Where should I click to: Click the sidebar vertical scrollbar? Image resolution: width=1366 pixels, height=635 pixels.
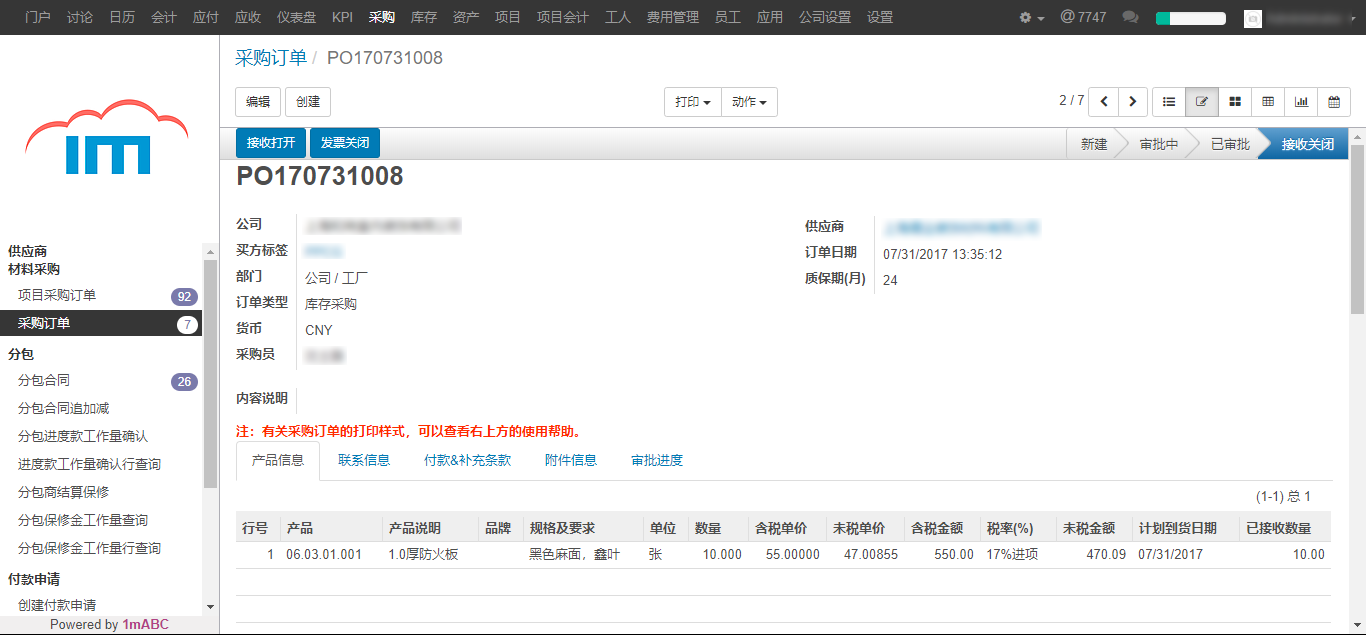[210, 372]
